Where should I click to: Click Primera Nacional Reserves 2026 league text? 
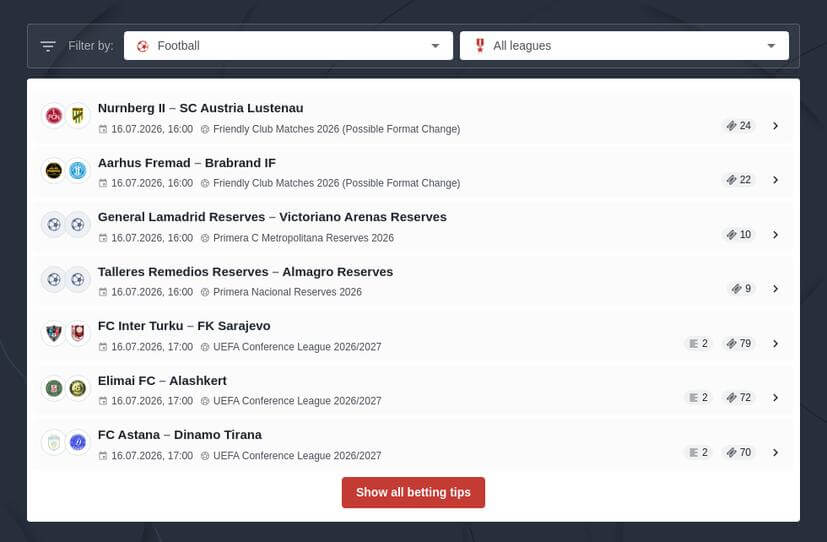click(x=287, y=292)
